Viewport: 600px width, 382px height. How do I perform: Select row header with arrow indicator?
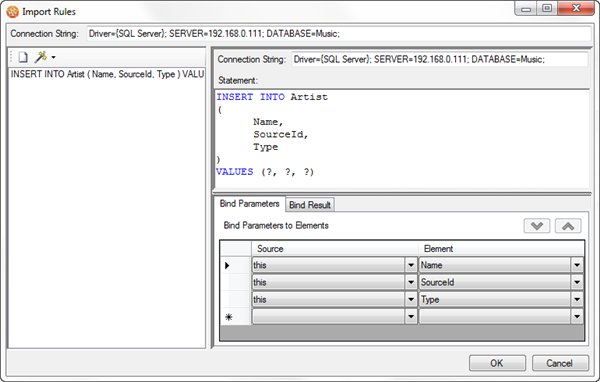tap(236, 265)
